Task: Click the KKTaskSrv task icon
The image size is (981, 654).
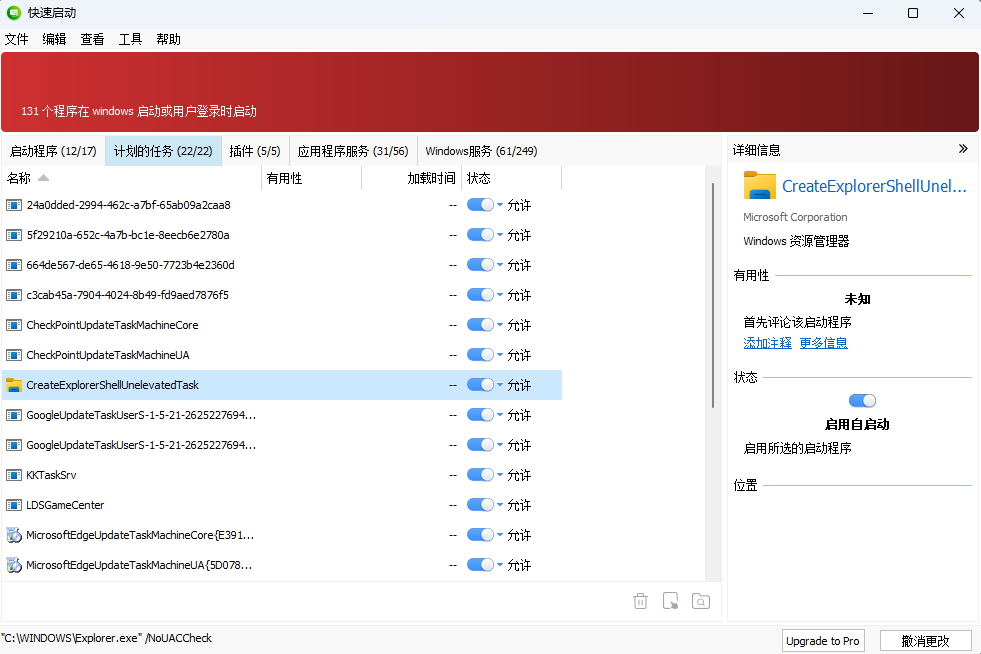Action: pos(14,475)
